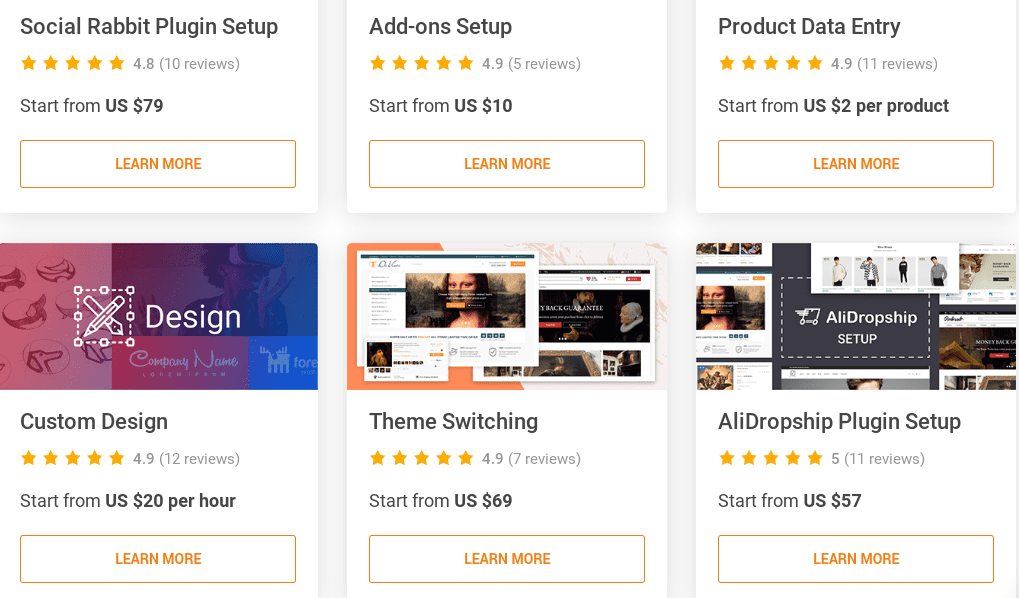The height and width of the screenshot is (598, 1019).
Task: Click the star rating for Custom Design
Action: tap(73, 458)
